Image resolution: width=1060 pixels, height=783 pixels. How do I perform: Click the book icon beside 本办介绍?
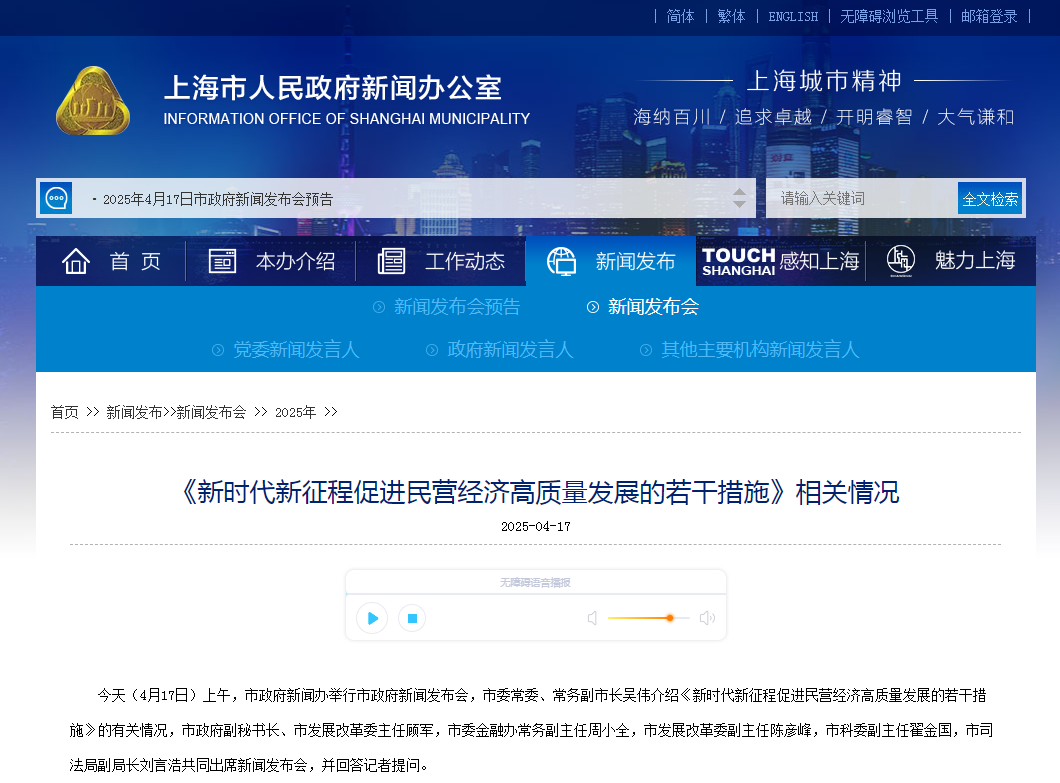pyautogui.click(x=222, y=260)
